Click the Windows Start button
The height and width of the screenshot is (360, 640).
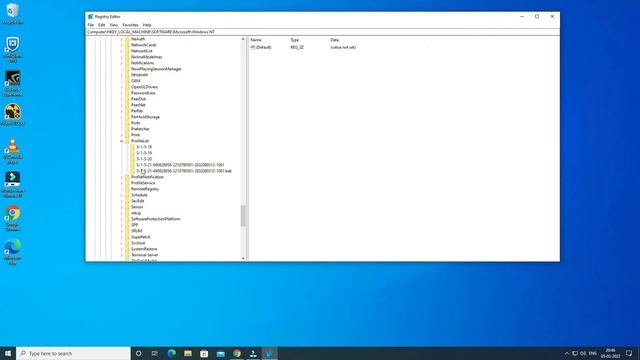(x=8, y=353)
